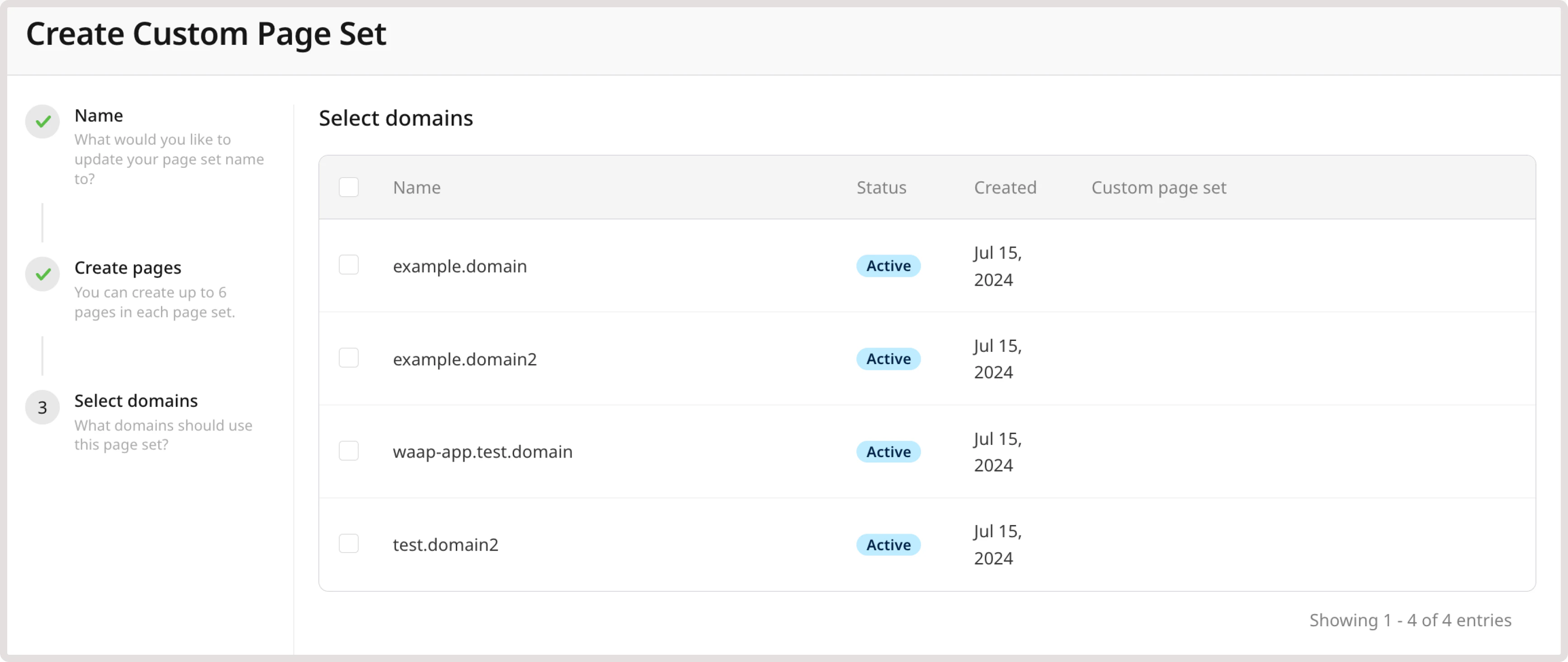This screenshot has width=1568, height=662.
Task: Go to the Create pages step
Action: pos(127,267)
